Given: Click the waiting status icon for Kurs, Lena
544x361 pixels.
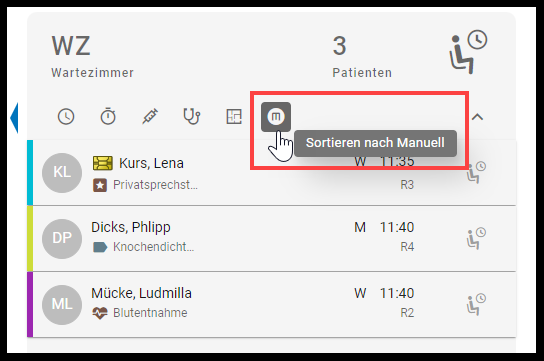Looking at the screenshot, I should point(476,172).
